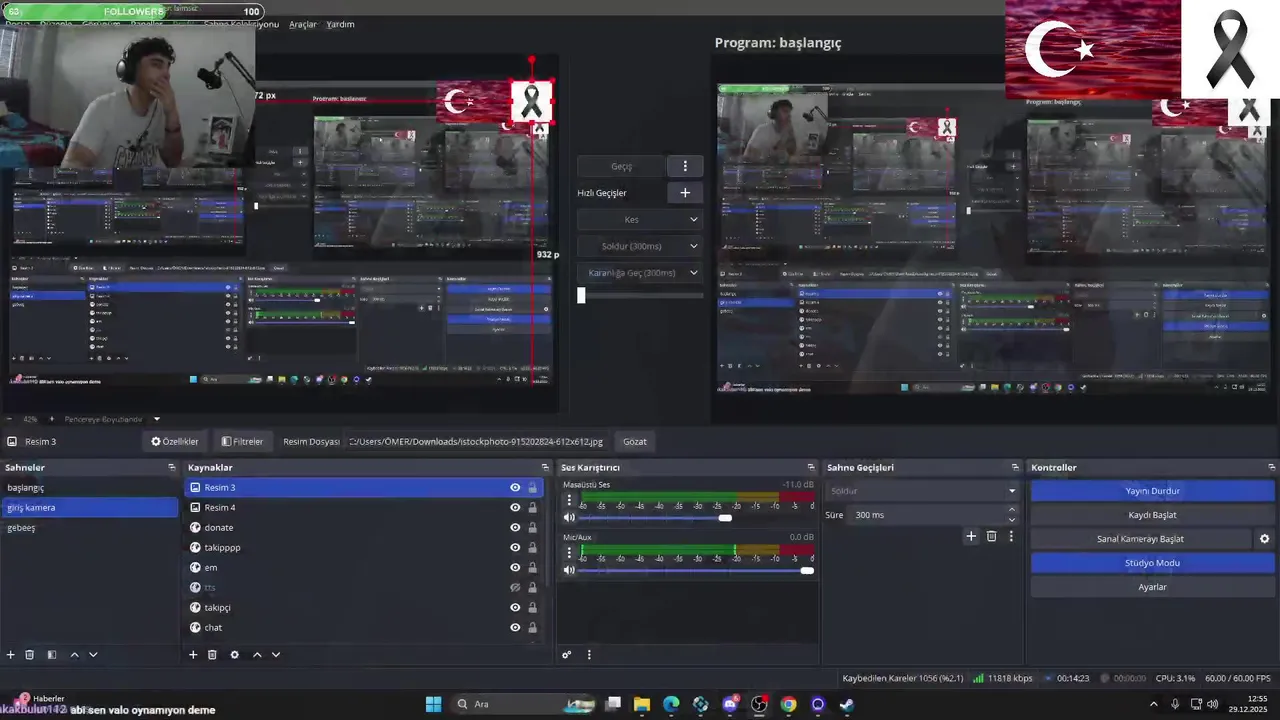Unlock the Resim 3 source
The height and width of the screenshot is (720, 1280).
coord(532,487)
